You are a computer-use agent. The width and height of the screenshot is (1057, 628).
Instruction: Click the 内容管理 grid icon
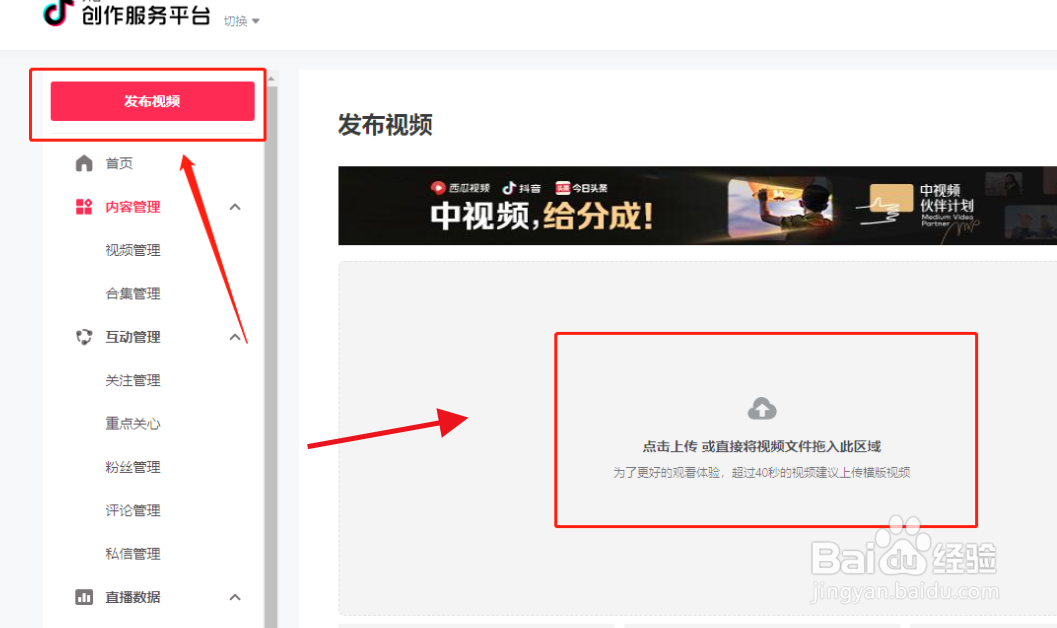[83, 207]
